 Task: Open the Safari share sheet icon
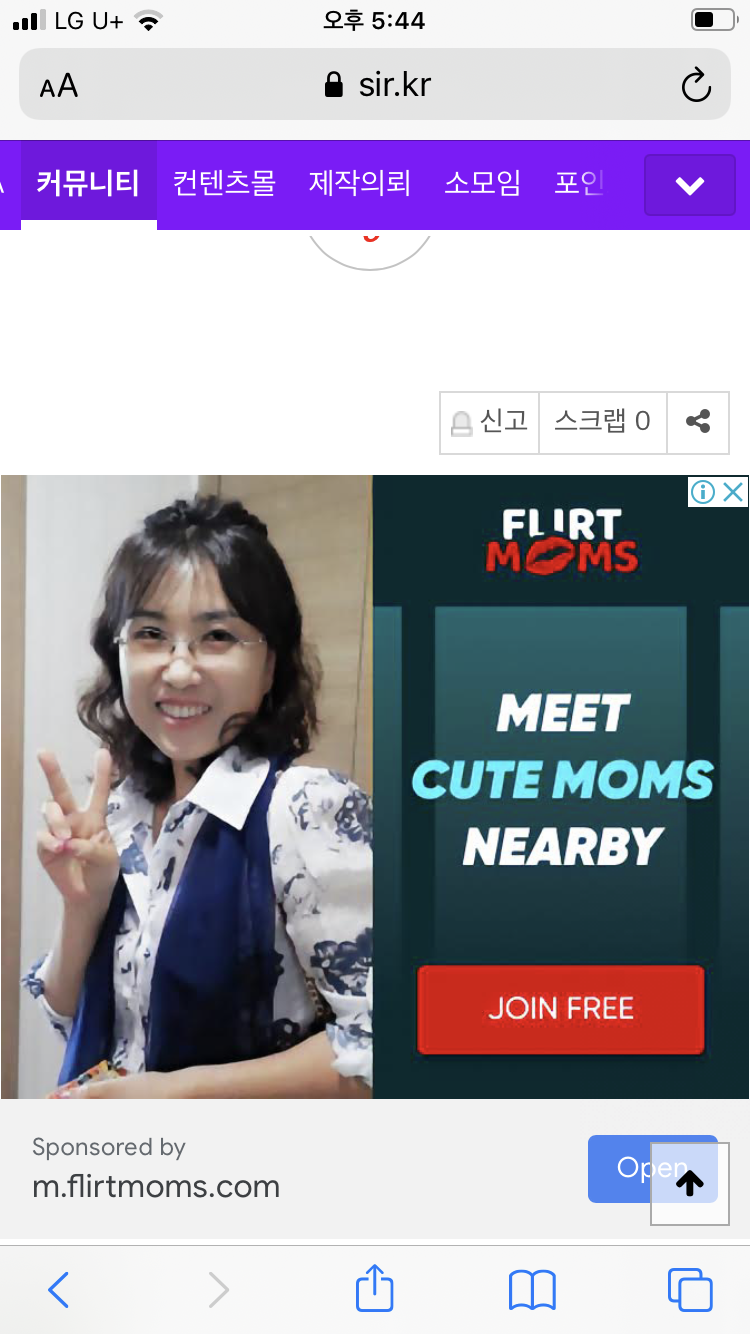[x=375, y=1288]
